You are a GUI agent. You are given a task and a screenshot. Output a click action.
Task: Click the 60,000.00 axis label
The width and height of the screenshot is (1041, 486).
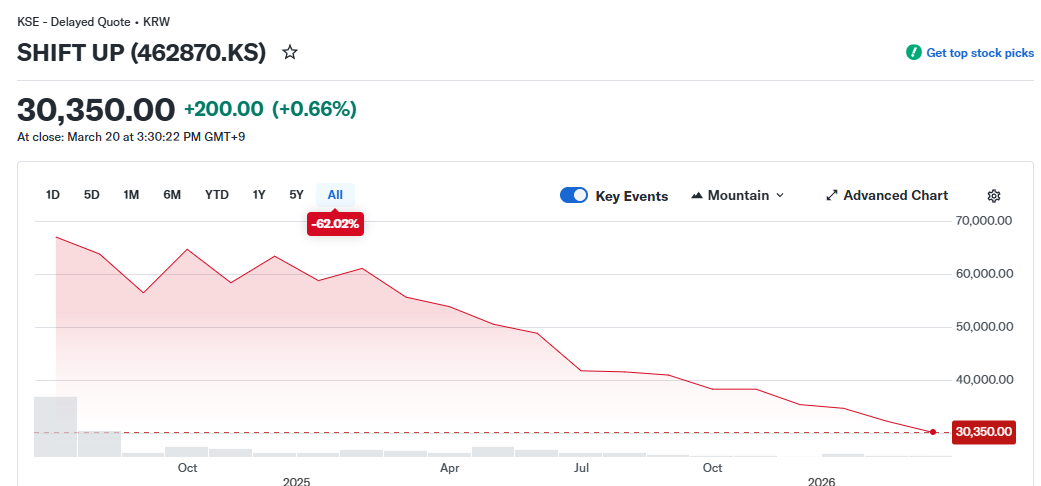click(984, 274)
